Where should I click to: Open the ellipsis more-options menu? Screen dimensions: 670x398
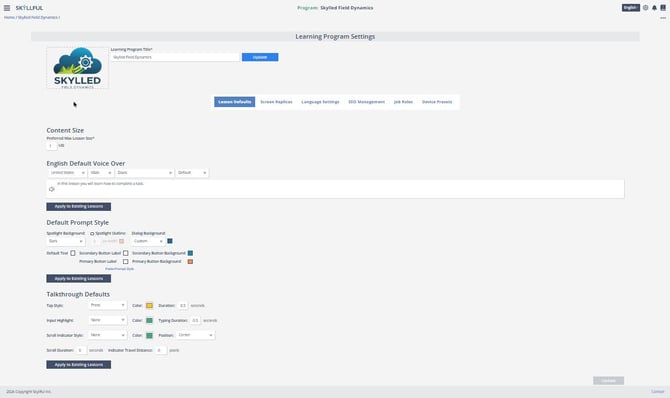(663, 18)
